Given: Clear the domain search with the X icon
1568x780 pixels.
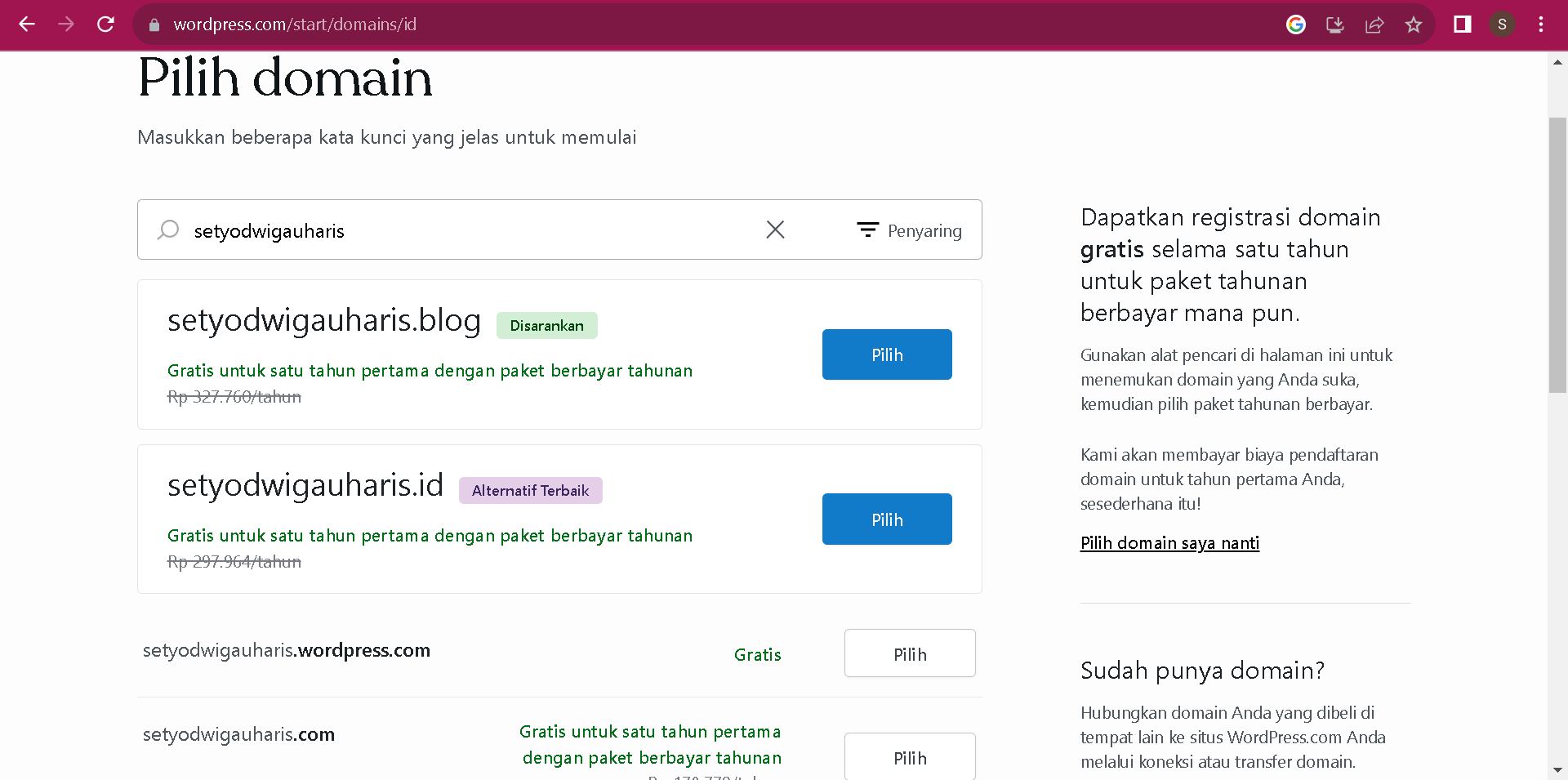Looking at the screenshot, I should [775, 230].
